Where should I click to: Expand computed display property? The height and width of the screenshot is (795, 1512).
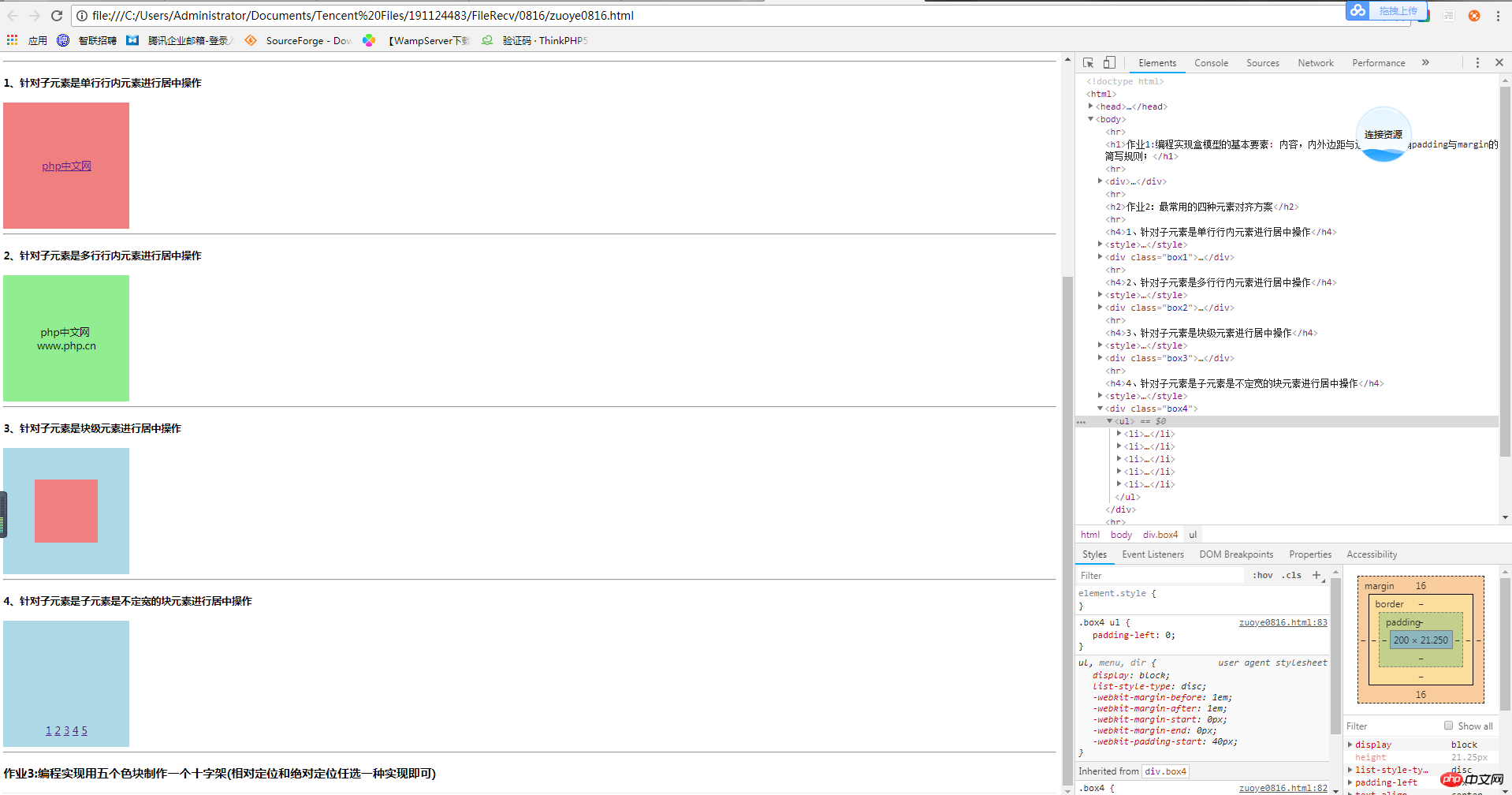click(x=1350, y=745)
